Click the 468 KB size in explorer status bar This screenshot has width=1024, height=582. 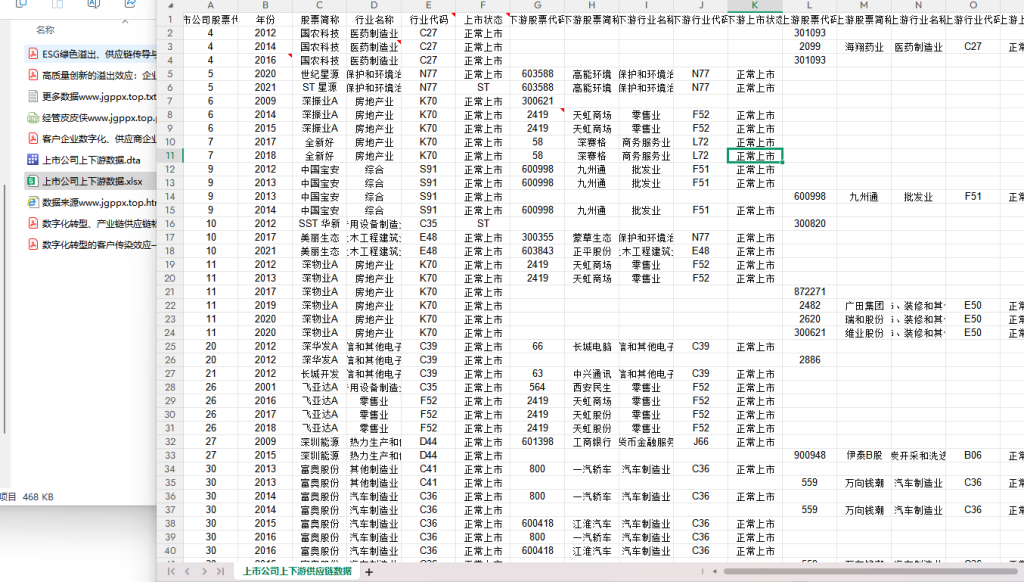point(38,497)
